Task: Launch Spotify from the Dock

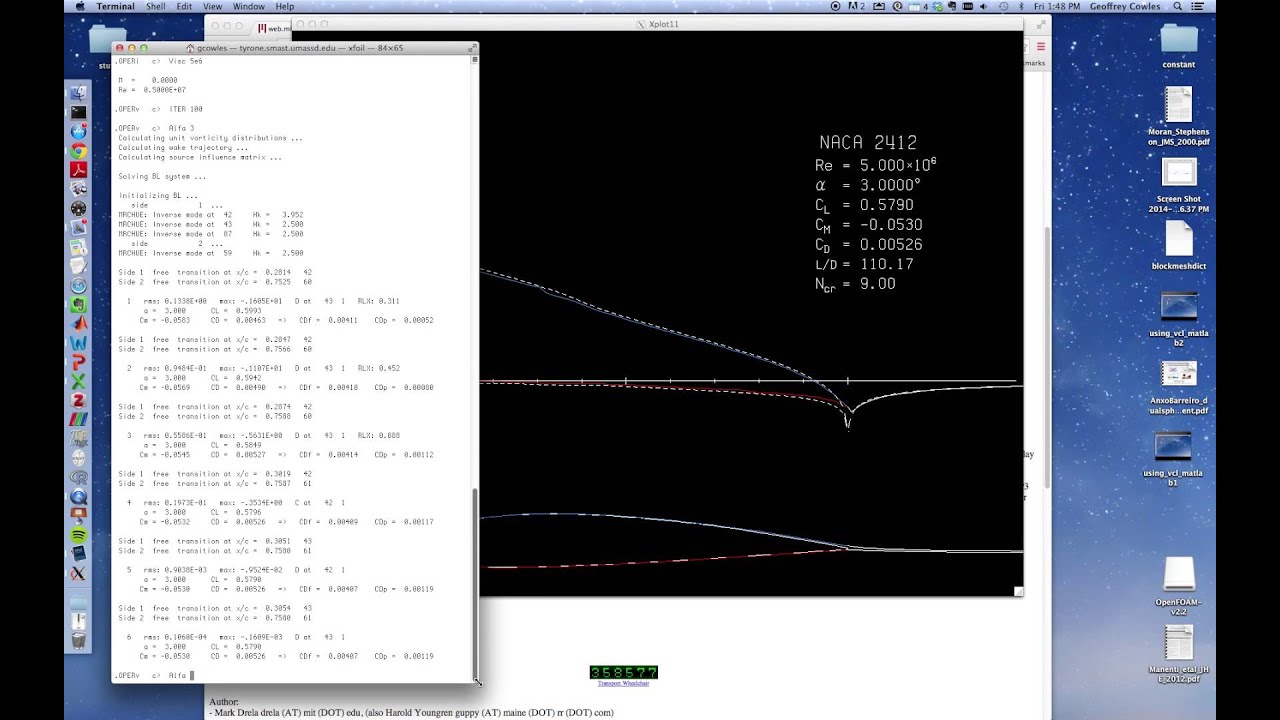Action: coord(78,535)
